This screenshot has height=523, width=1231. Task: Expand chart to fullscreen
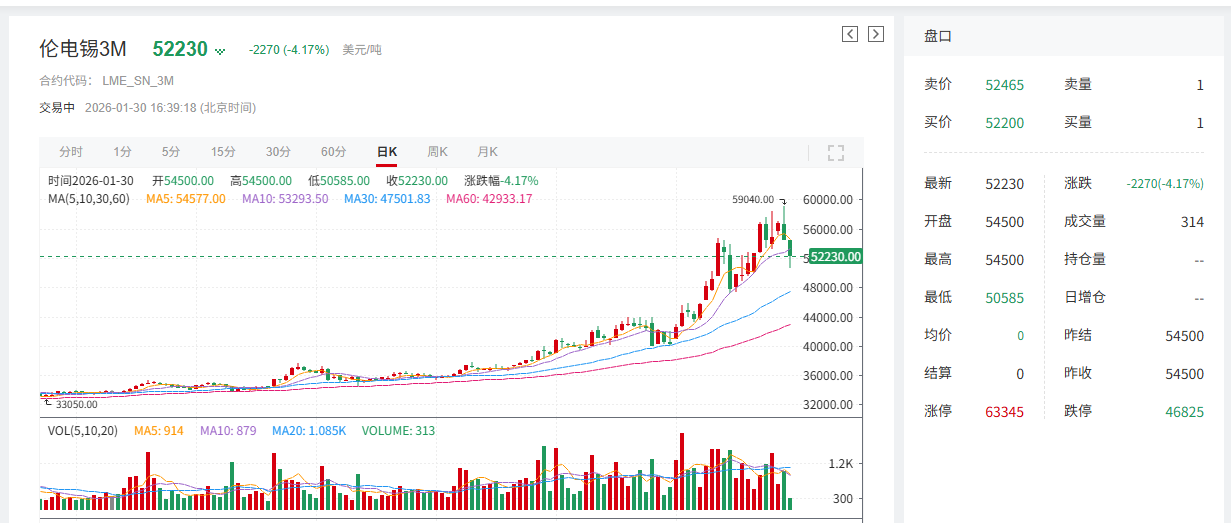click(x=836, y=153)
